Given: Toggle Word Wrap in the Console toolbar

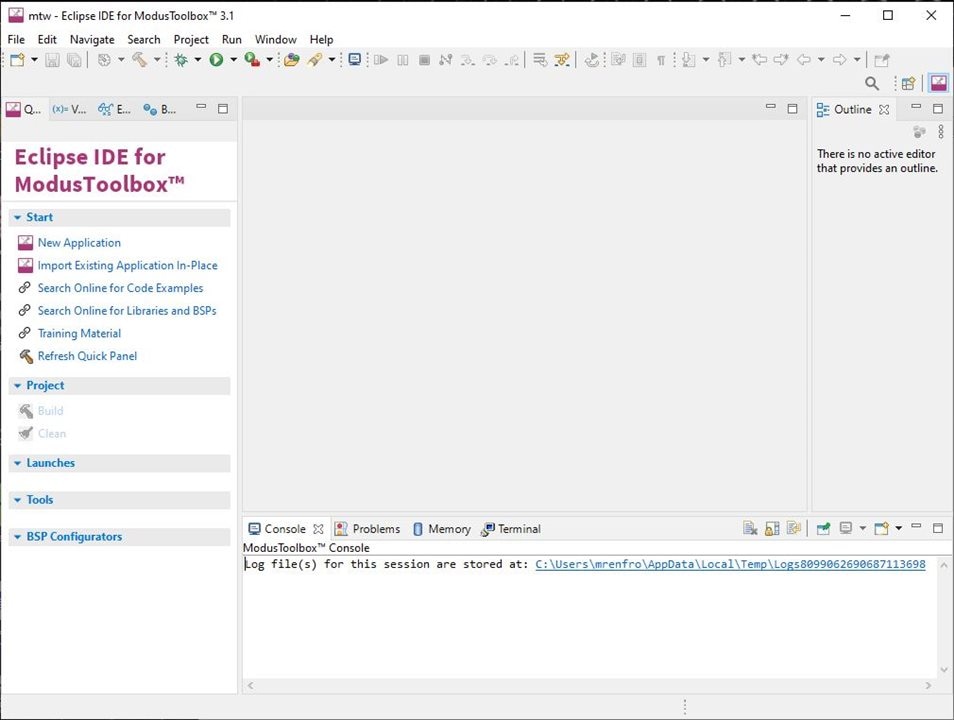Looking at the screenshot, I should coord(793,528).
